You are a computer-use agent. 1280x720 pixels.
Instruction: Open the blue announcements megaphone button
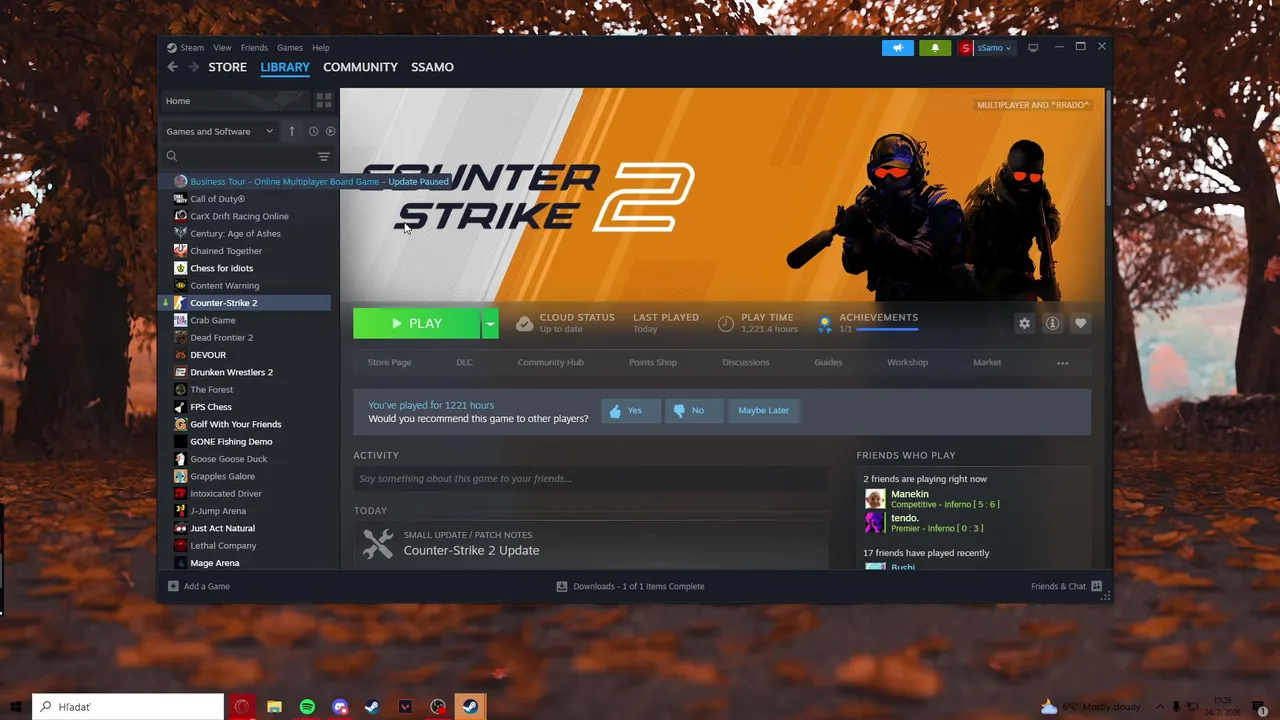898,47
